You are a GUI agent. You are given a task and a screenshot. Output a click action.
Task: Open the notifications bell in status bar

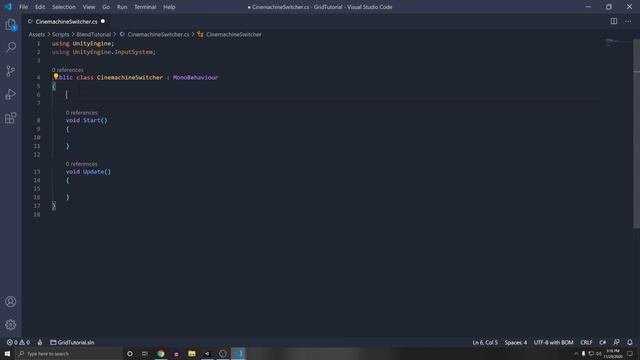coord(630,342)
